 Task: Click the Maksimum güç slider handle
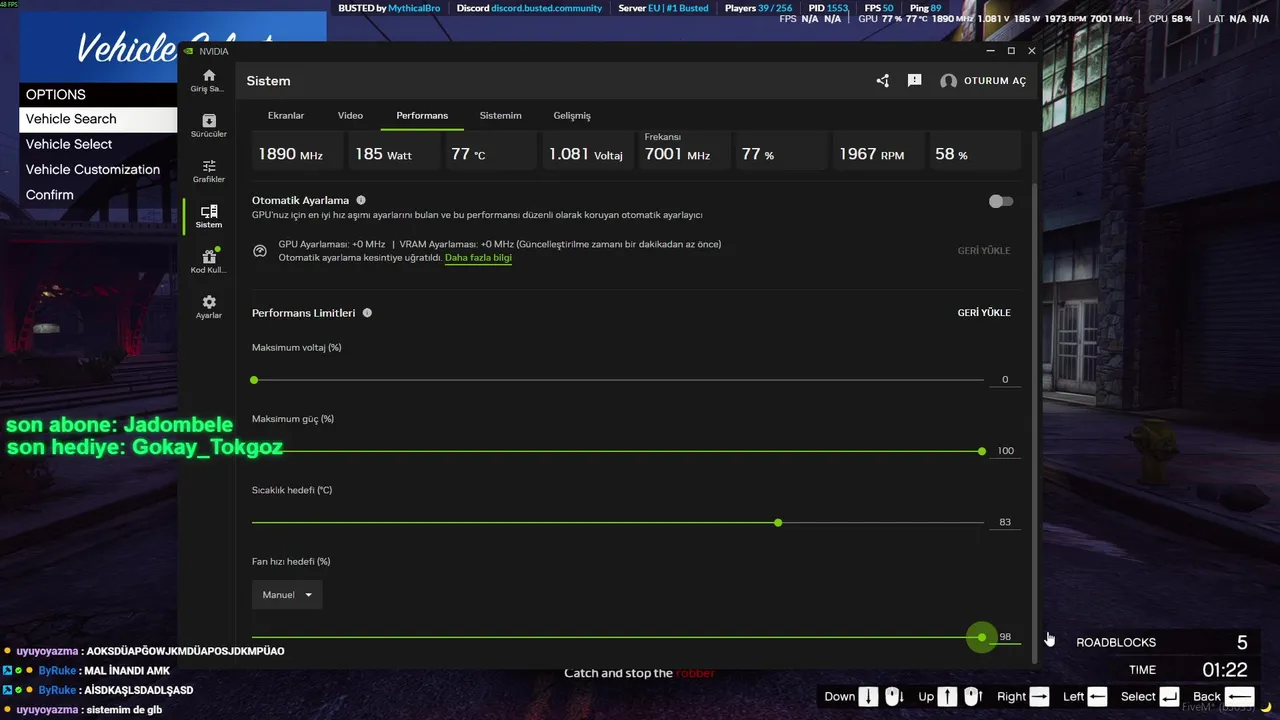982,451
